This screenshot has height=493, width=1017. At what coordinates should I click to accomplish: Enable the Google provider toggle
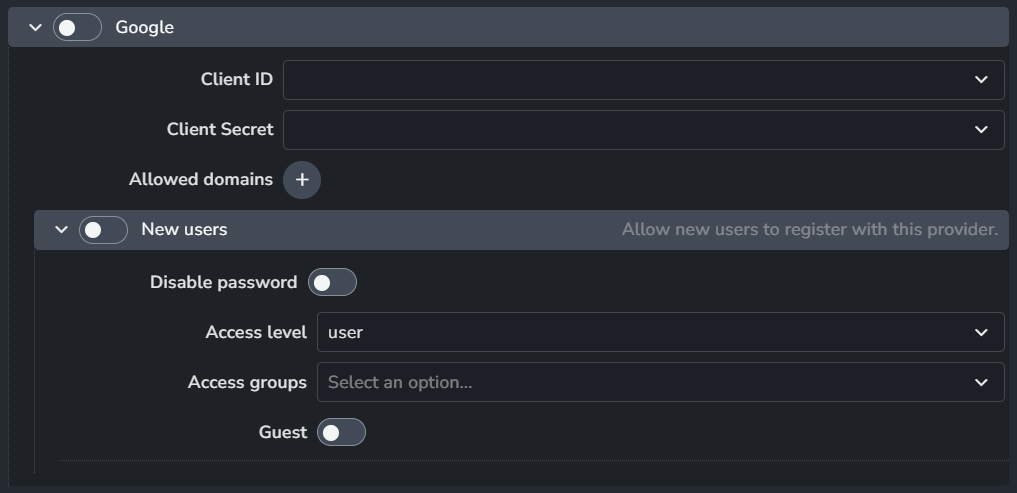[78, 28]
